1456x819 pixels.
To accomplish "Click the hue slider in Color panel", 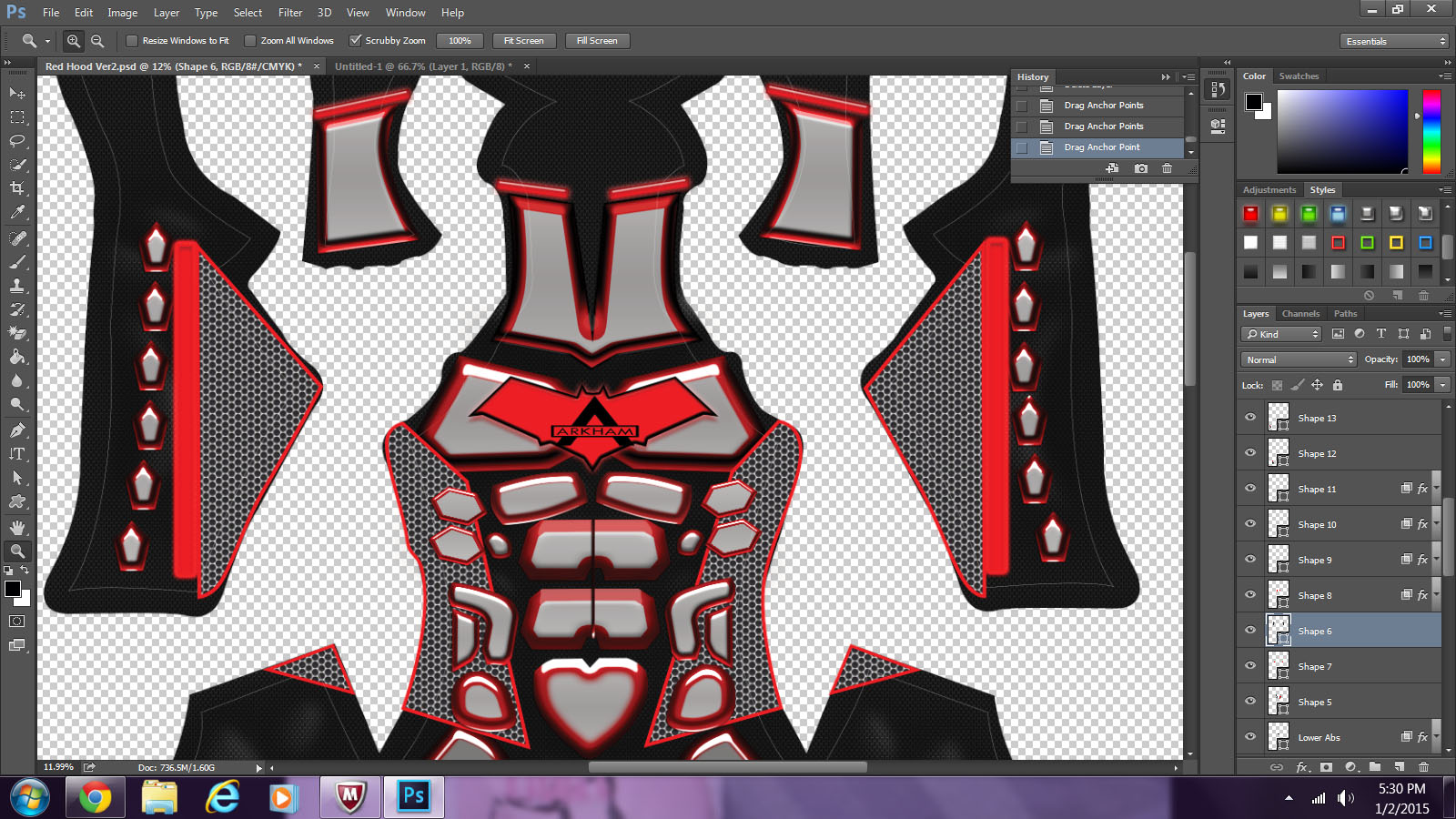I will (x=1431, y=132).
